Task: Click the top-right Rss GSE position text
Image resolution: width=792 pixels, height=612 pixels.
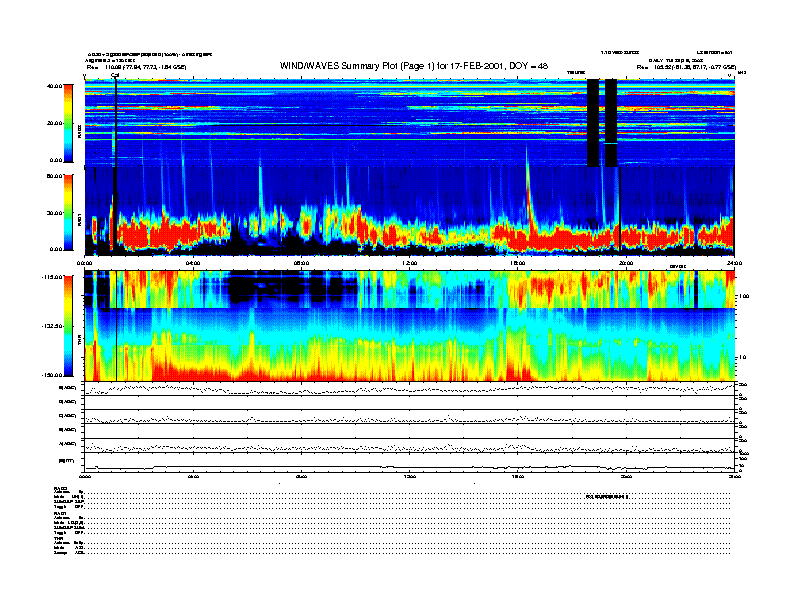Action: (686, 67)
